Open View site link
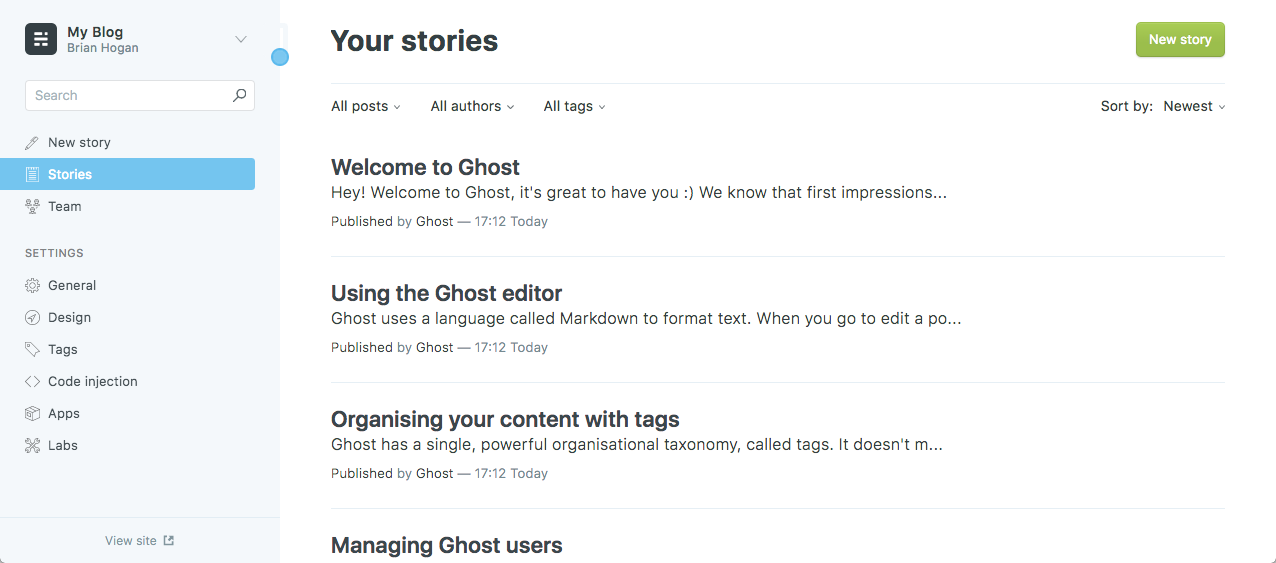This screenshot has width=1276, height=563. (140, 541)
